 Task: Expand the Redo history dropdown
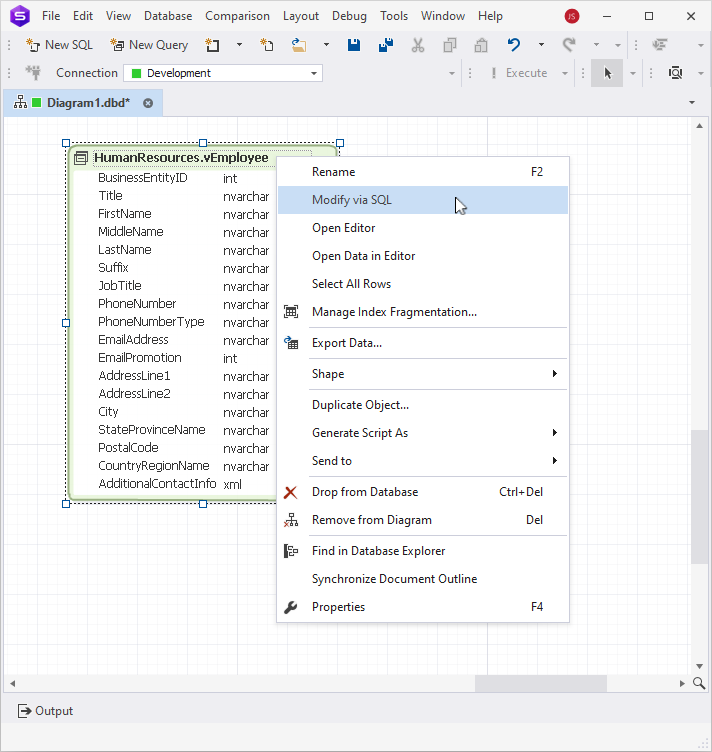coord(596,45)
